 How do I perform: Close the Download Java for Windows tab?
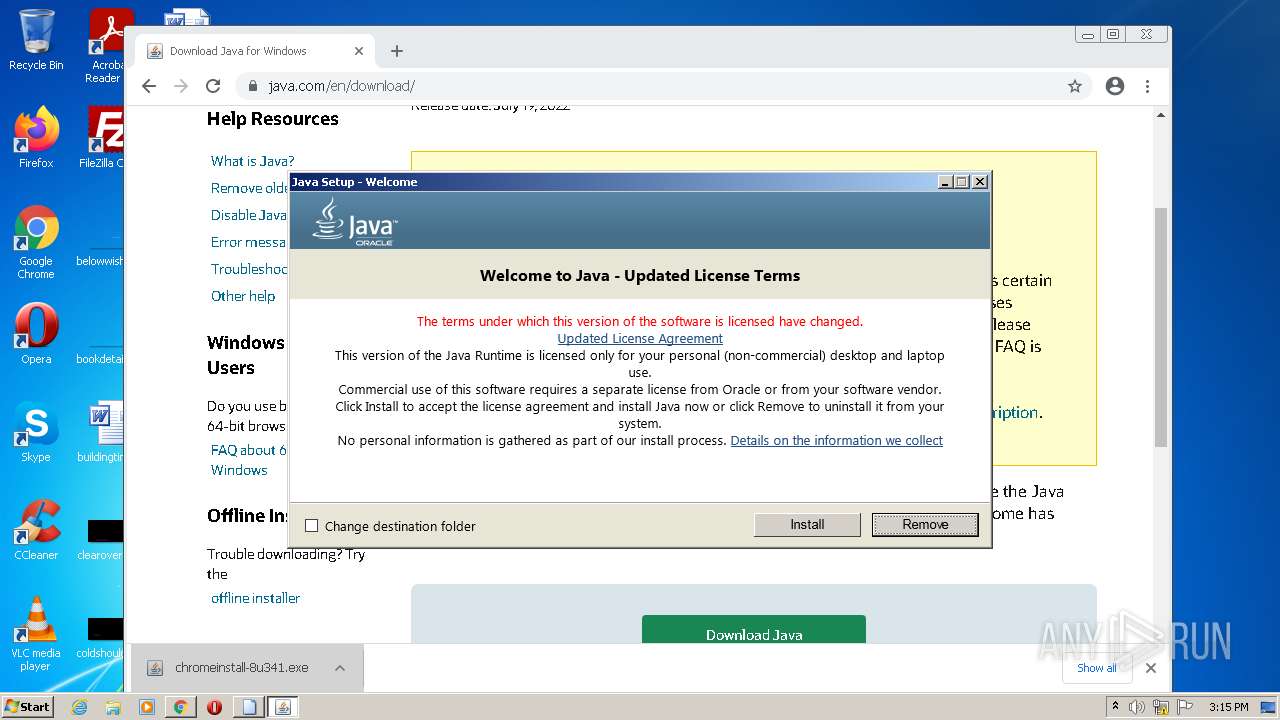[x=359, y=51]
